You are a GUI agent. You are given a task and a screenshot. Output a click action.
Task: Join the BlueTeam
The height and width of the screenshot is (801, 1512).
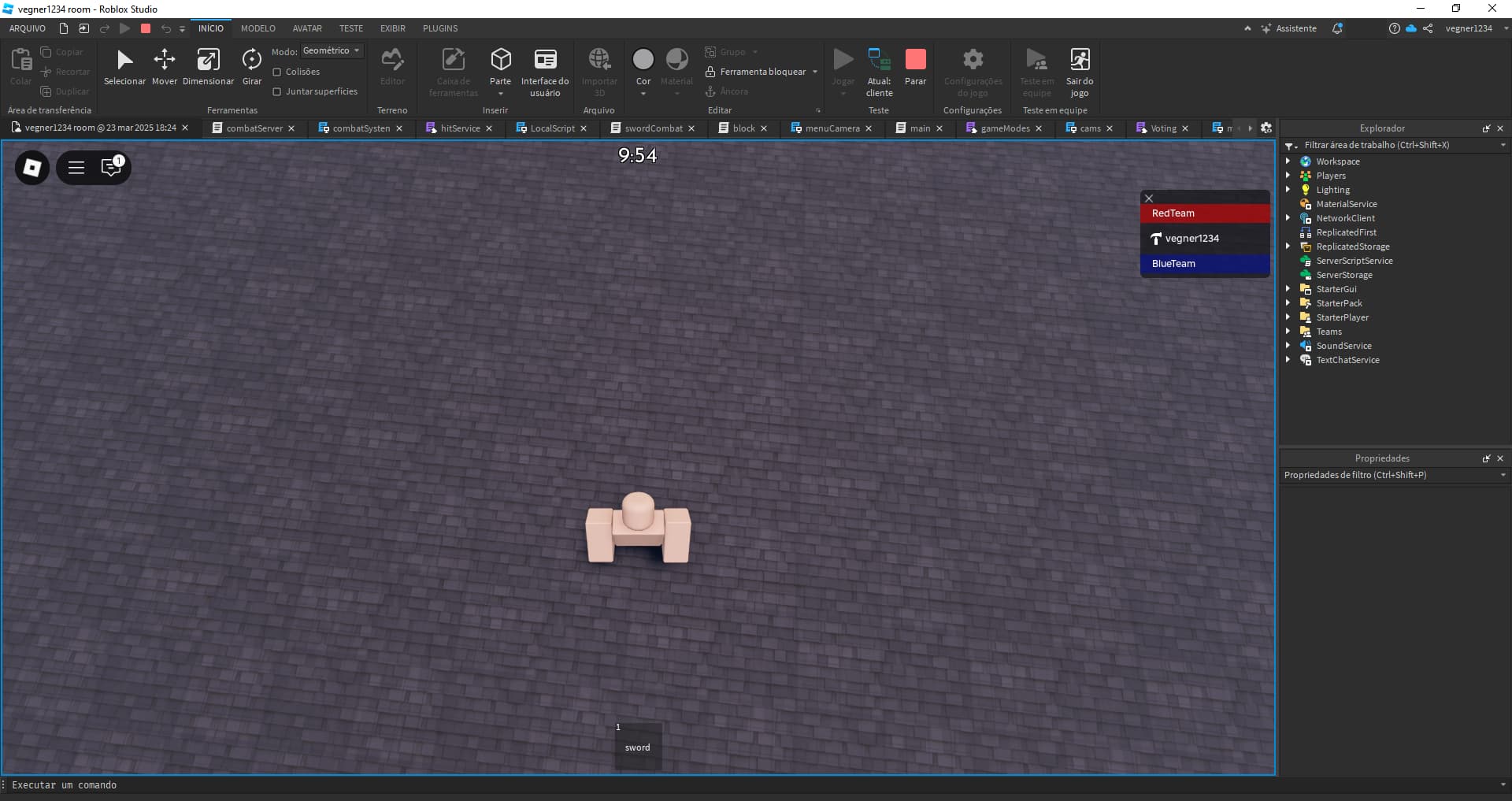(1204, 264)
